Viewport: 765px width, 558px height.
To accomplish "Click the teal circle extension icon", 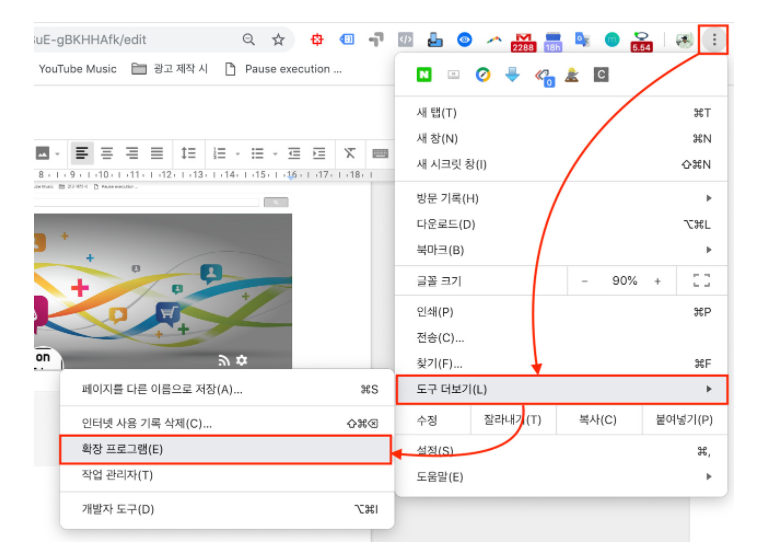I will pyautogui.click(x=612, y=40).
